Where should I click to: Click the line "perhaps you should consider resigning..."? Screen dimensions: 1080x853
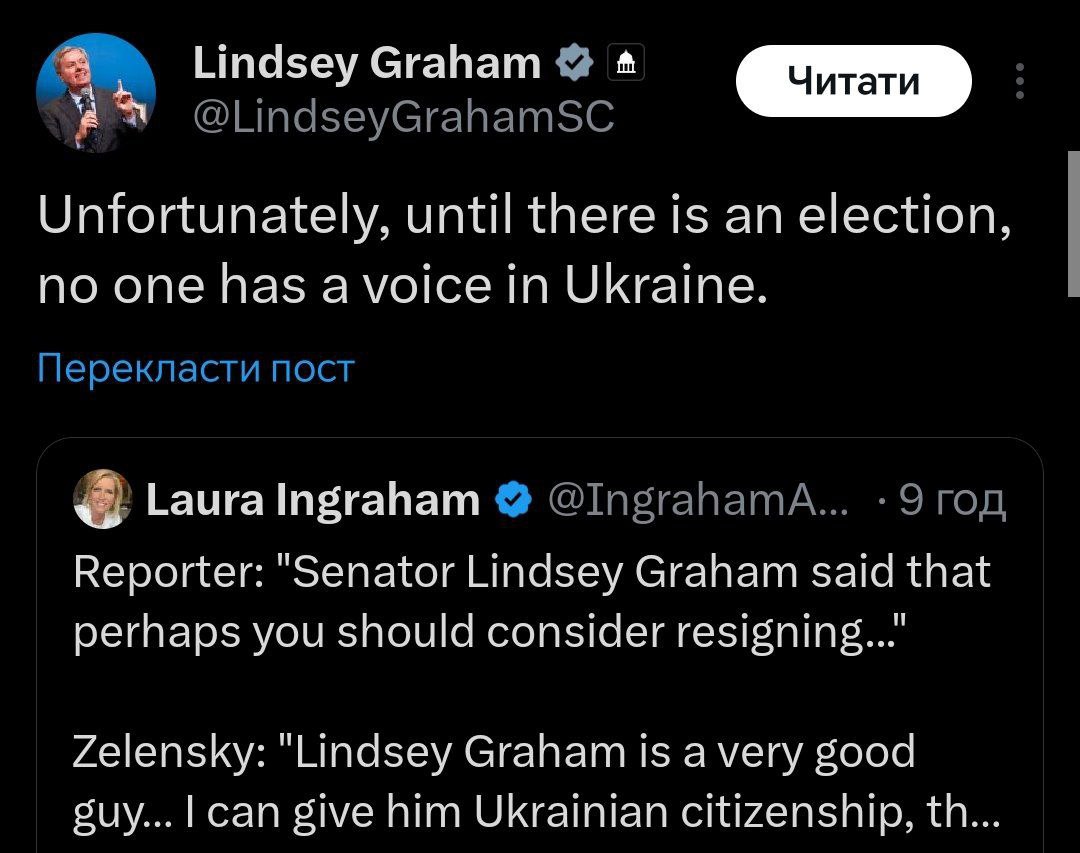coord(491,633)
